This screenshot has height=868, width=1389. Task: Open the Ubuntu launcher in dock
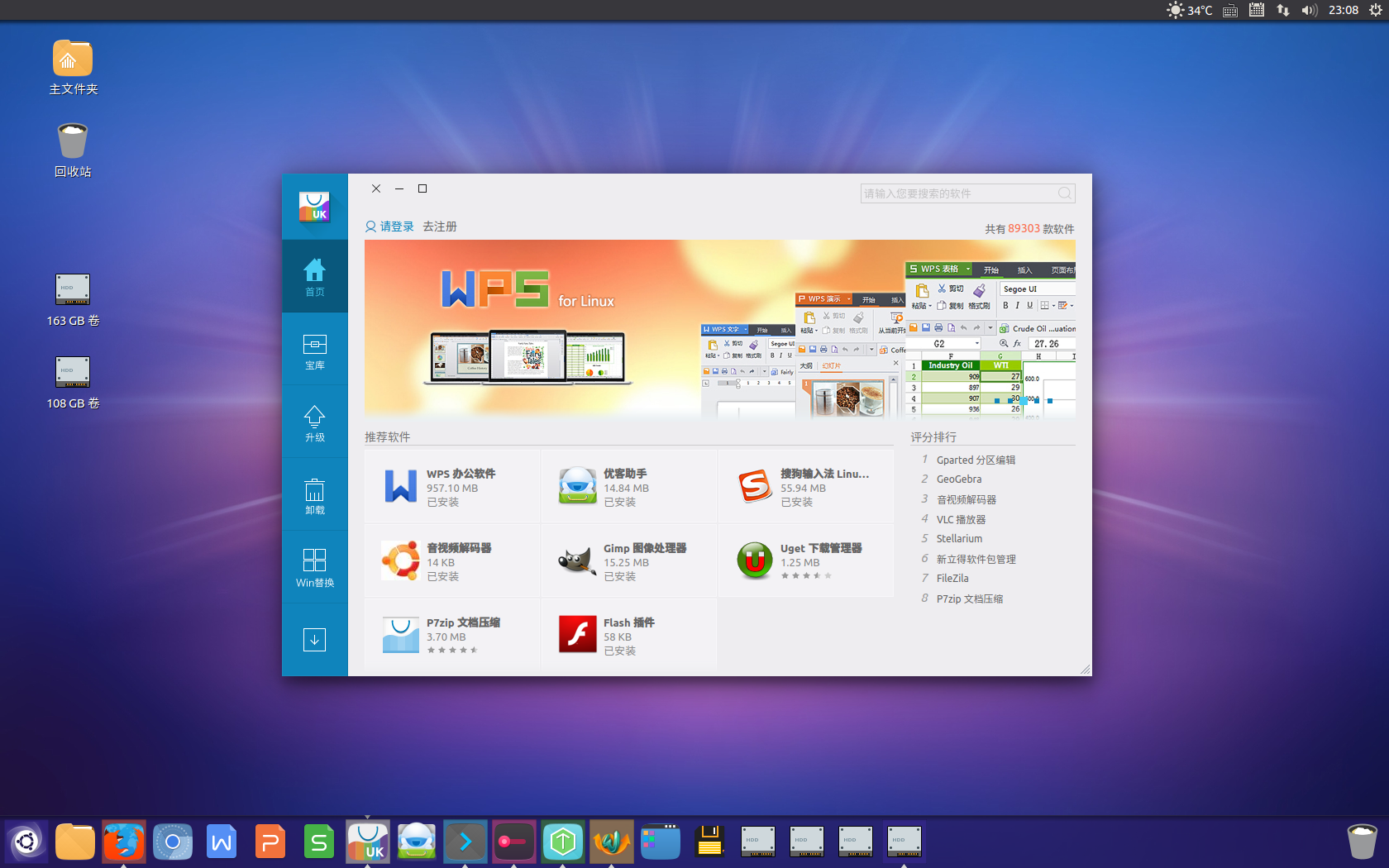26,842
